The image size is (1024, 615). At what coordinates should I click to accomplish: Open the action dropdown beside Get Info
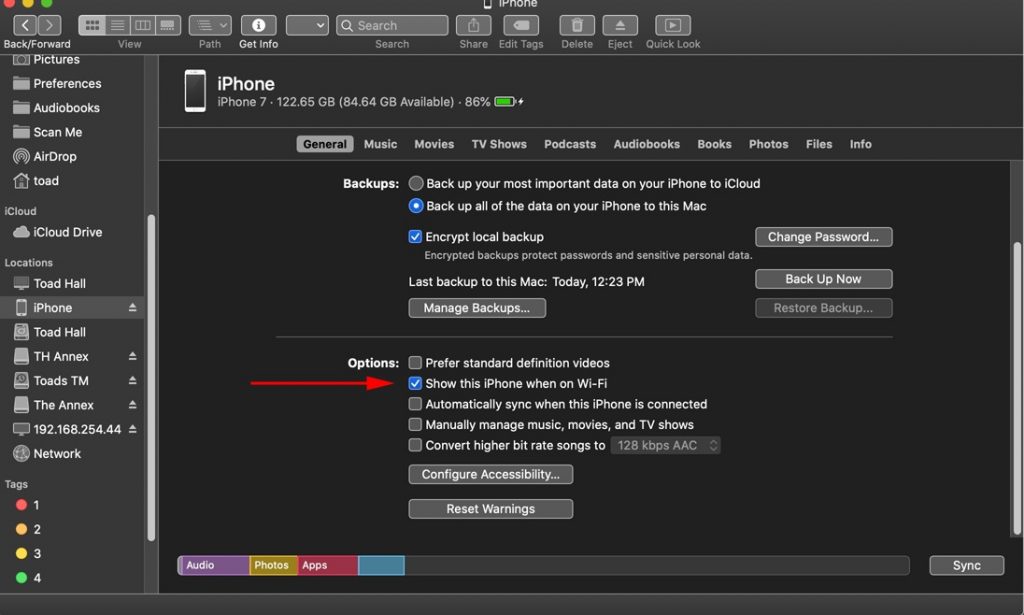(307, 25)
